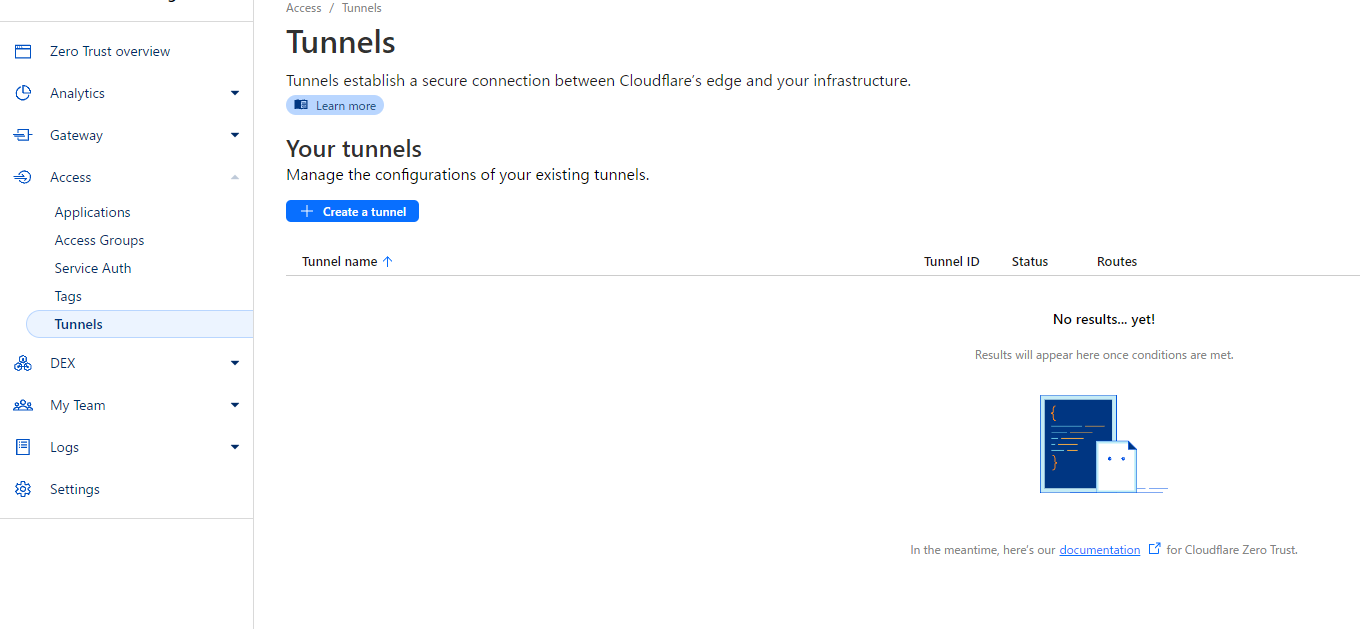This screenshot has width=1360, height=629.
Task: Click the My Team people icon
Action: [x=23, y=405]
